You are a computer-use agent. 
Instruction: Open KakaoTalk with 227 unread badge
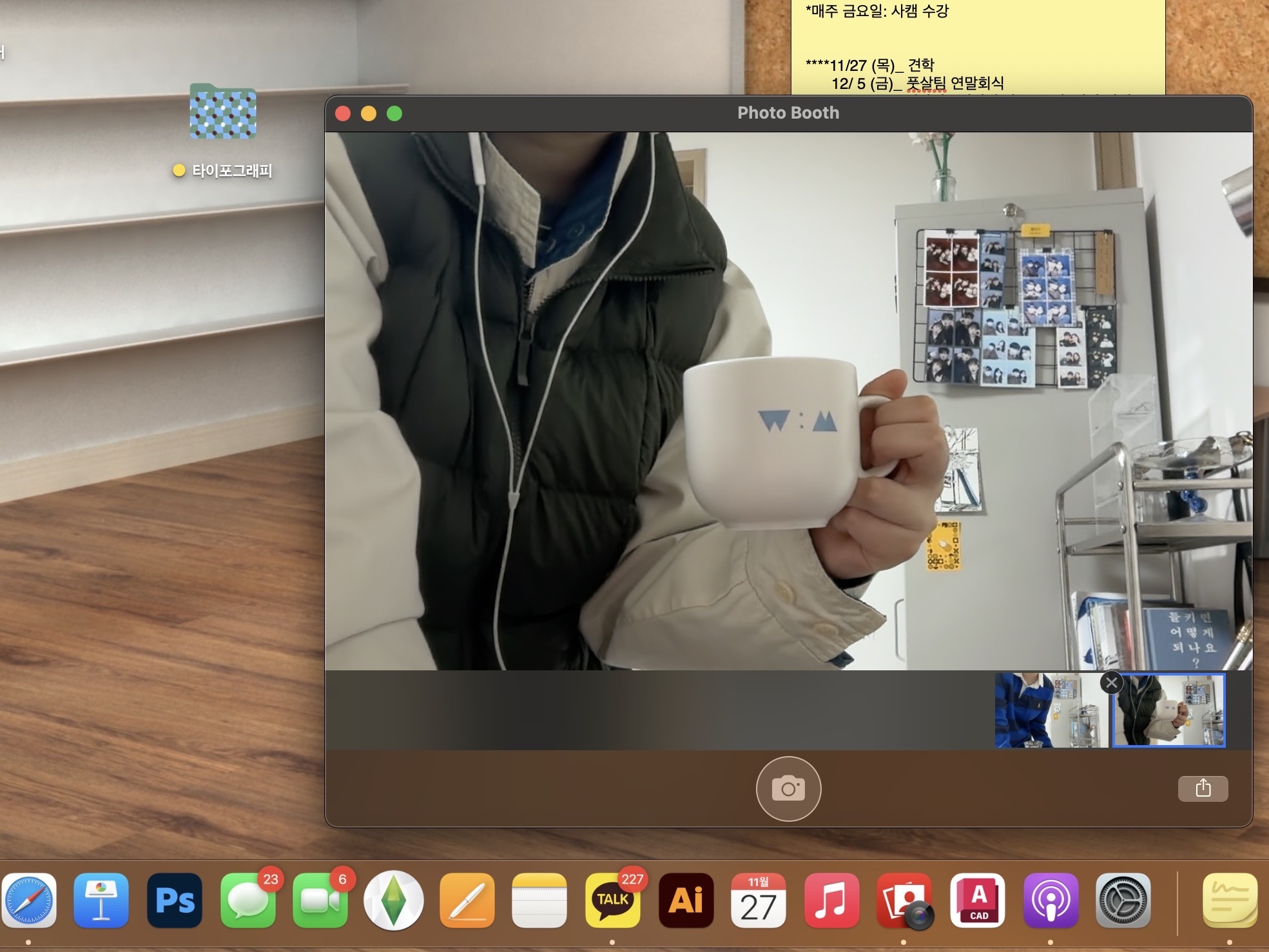click(x=612, y=900)
